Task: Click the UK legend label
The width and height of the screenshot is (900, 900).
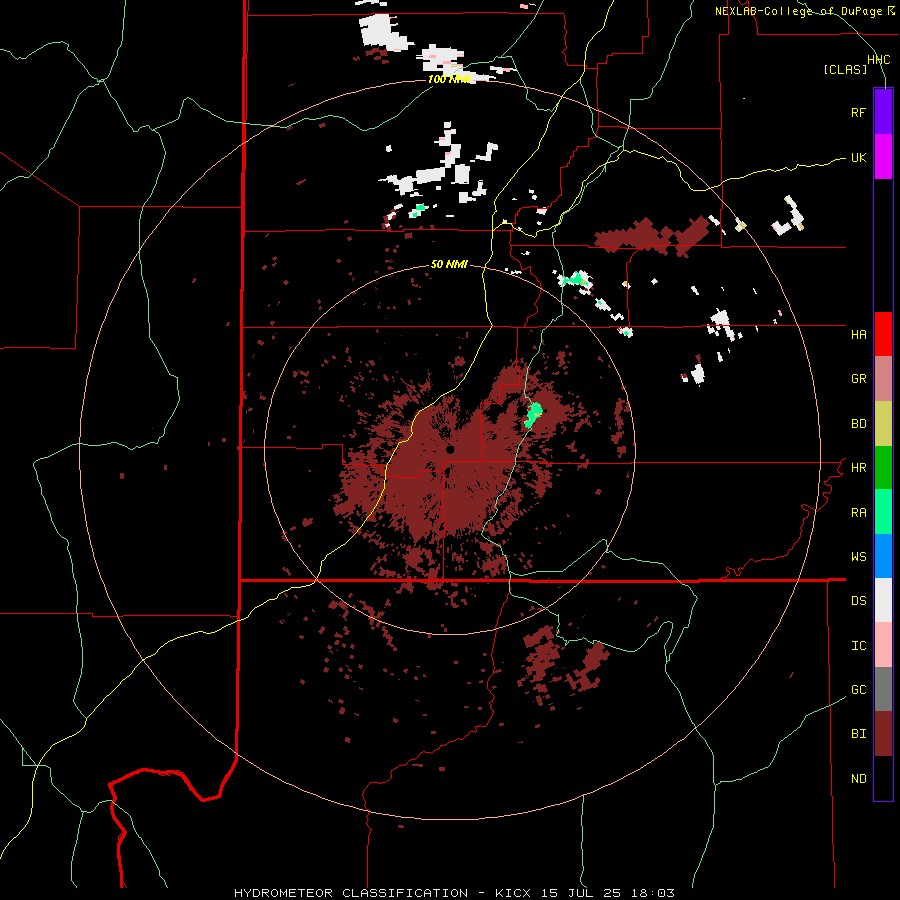Action: tap(858, 157)
